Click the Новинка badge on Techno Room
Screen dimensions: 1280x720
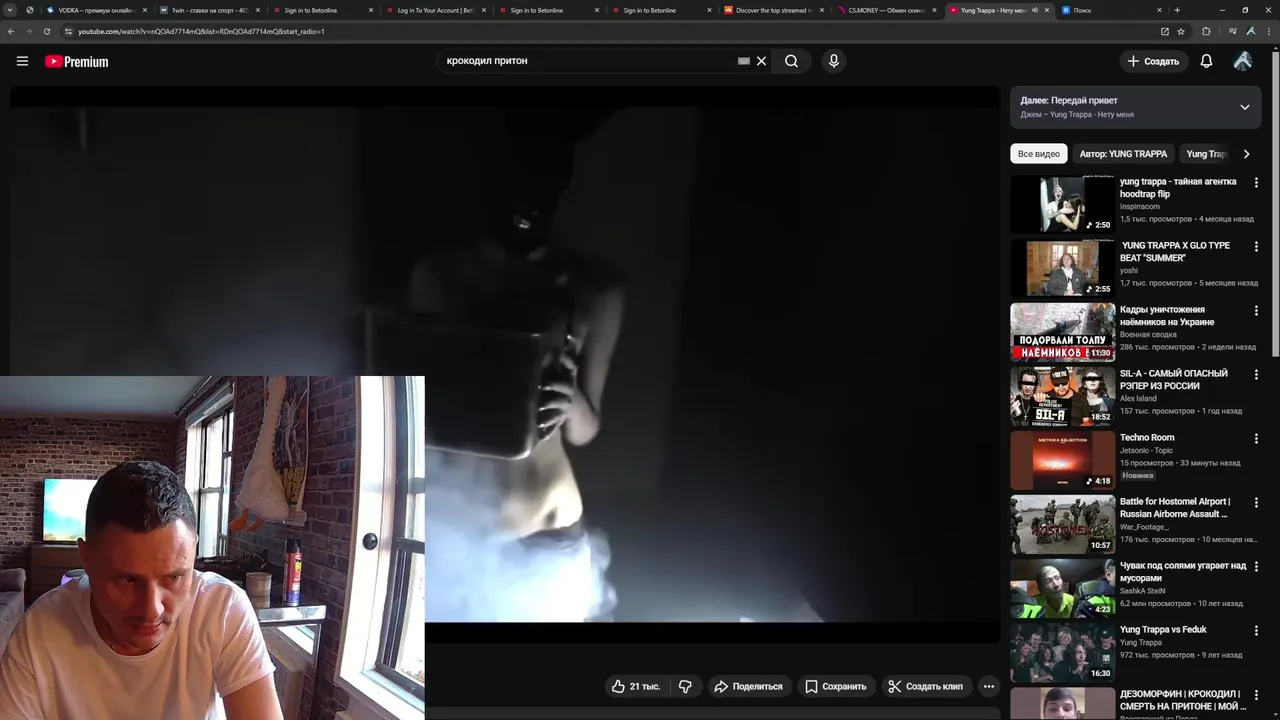click(1137, 475)
